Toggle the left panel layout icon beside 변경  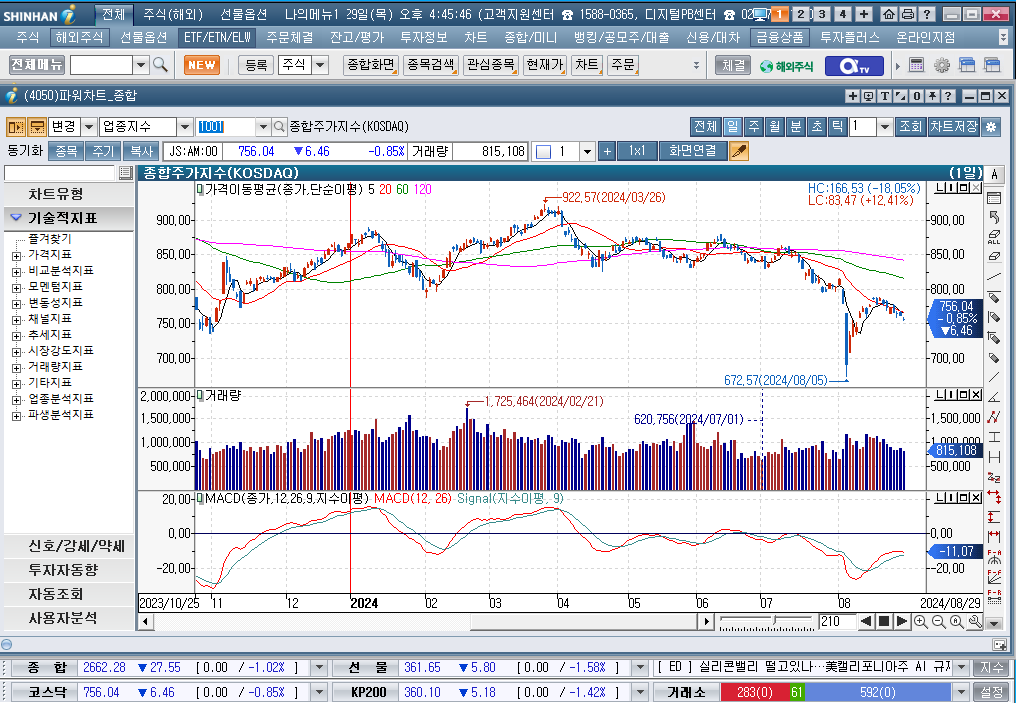(16, 126)
